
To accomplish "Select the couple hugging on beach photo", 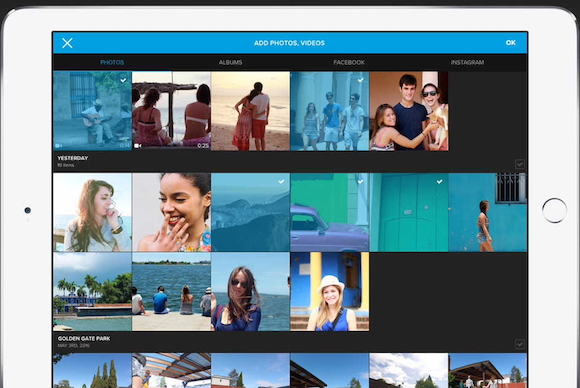I will click(x=250, y=111).
